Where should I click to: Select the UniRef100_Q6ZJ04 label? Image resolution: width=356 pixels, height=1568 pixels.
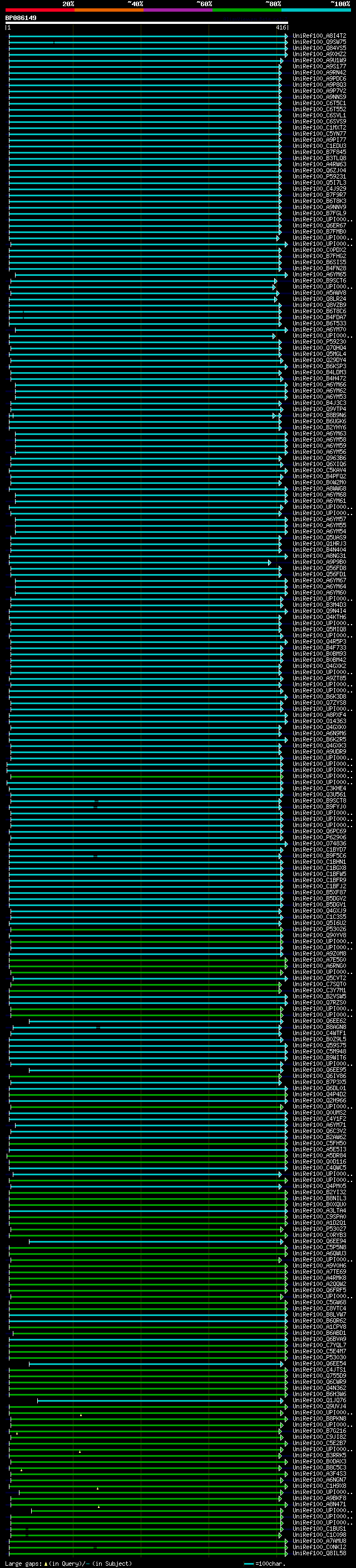click(319, 170)
